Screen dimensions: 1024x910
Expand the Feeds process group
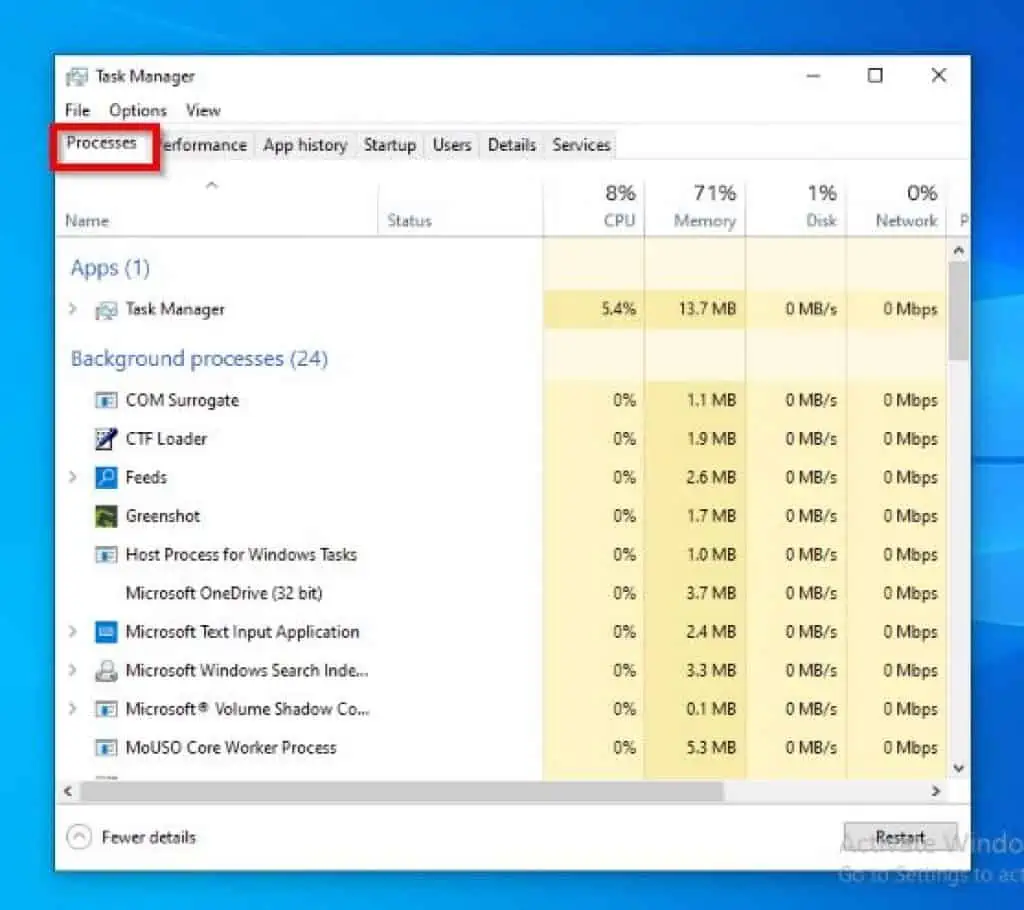tap(72, 478)
